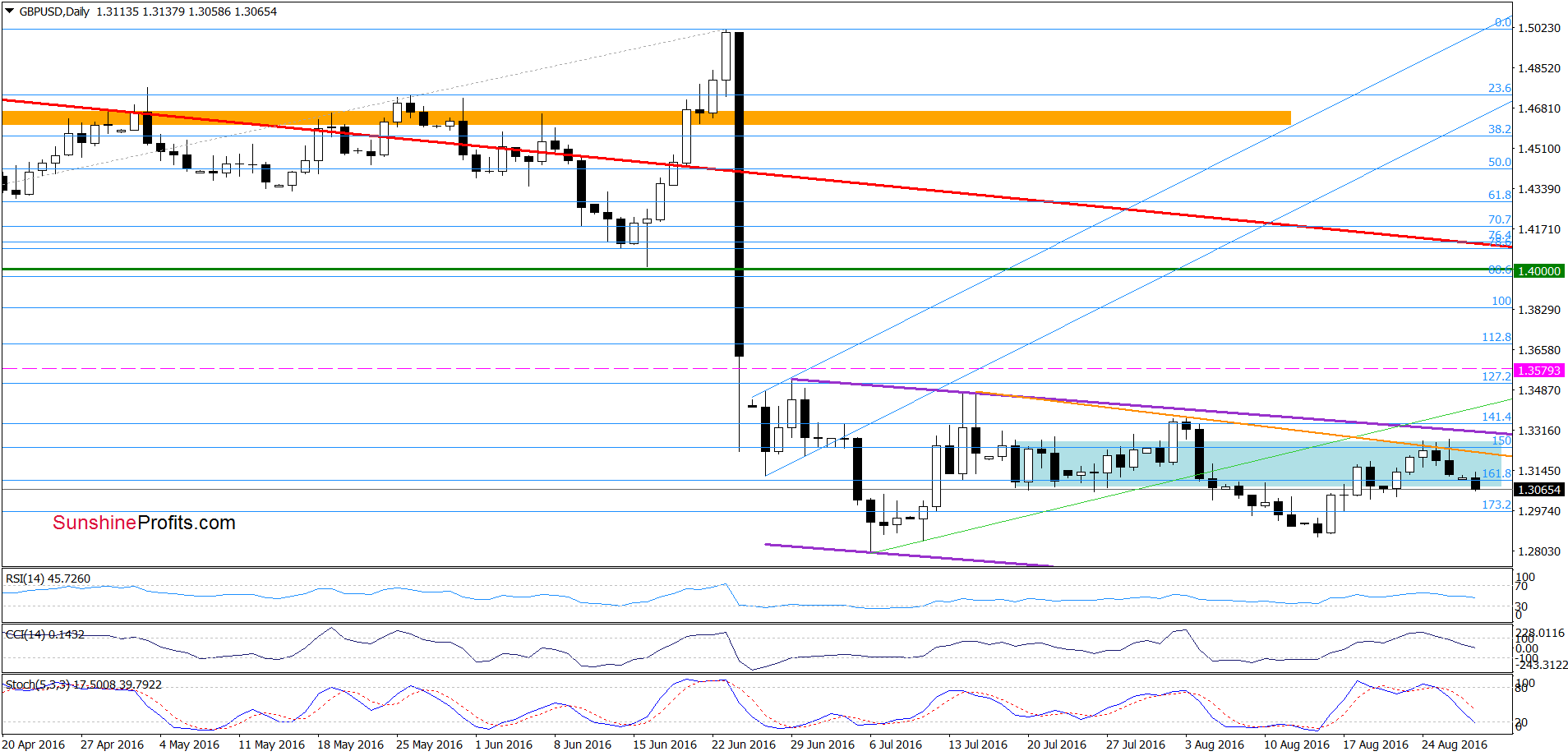Select the orange resistance zone rectangle
1568x756 pixels.
(x=646, y=118)
